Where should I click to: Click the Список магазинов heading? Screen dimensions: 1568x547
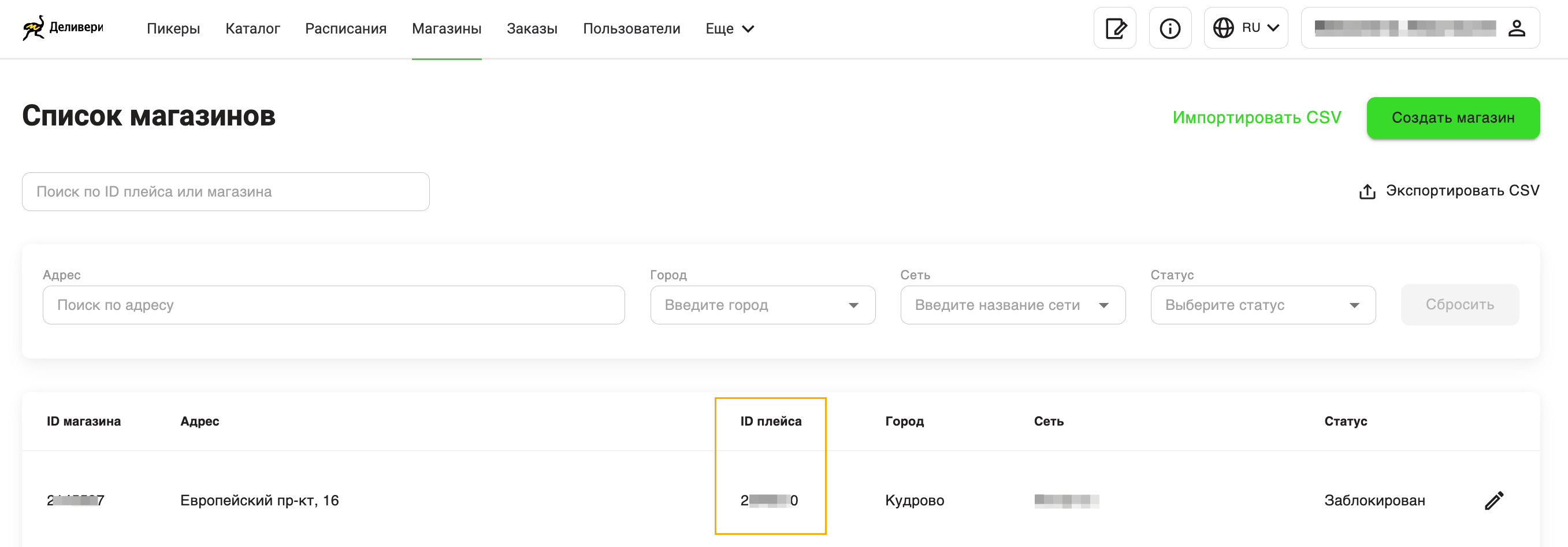point(148,116)
